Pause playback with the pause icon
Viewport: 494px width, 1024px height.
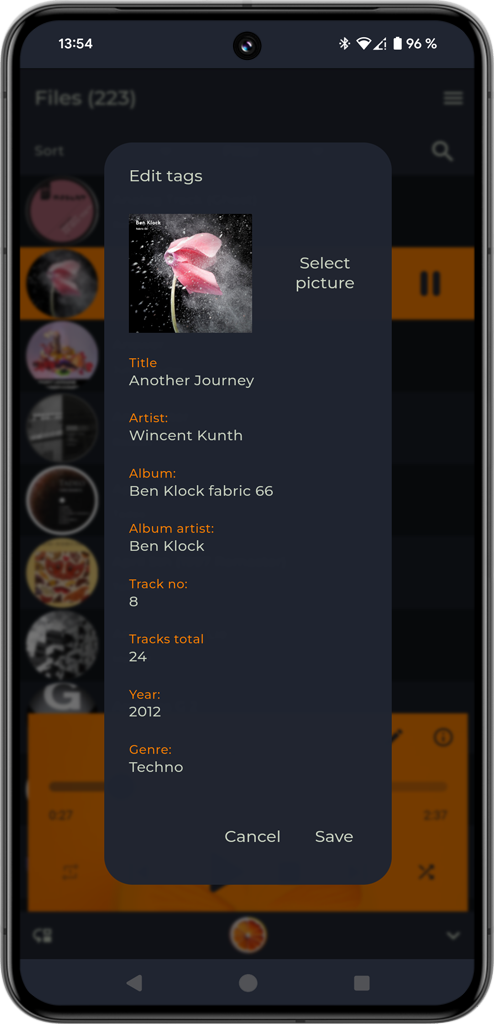point(430,283)
